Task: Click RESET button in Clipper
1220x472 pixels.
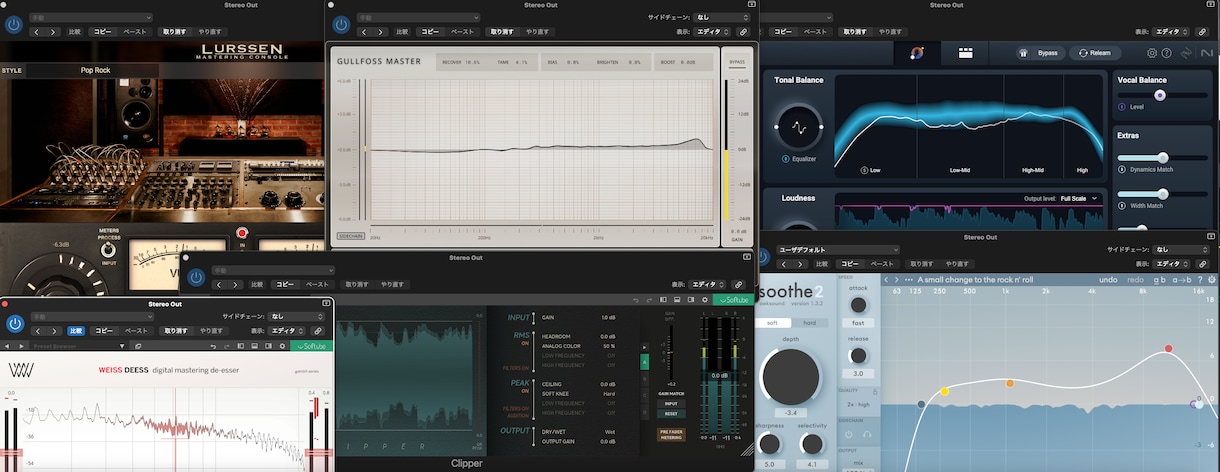Action: click(x=671, y=413)
